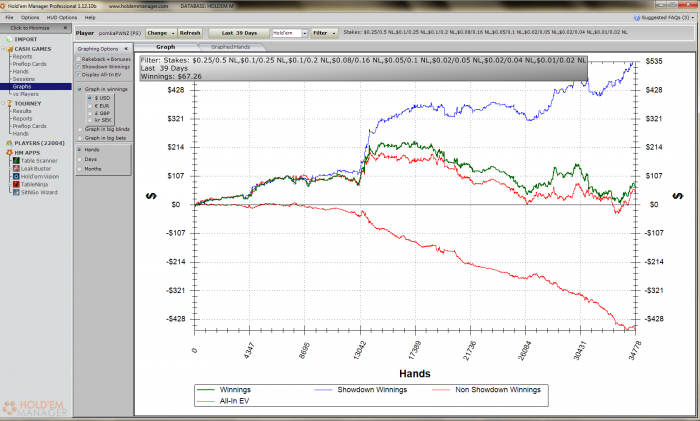Open the Filter dropdown button
Viewport: 700px width, 421px height.
tap(324, 33)
